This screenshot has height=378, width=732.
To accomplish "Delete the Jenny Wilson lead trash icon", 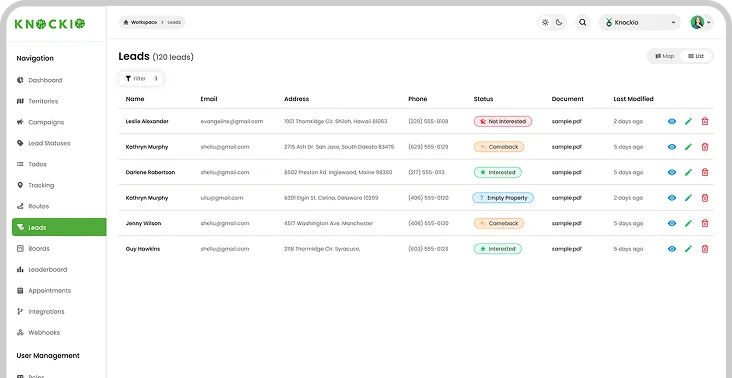I will [705, 223].
